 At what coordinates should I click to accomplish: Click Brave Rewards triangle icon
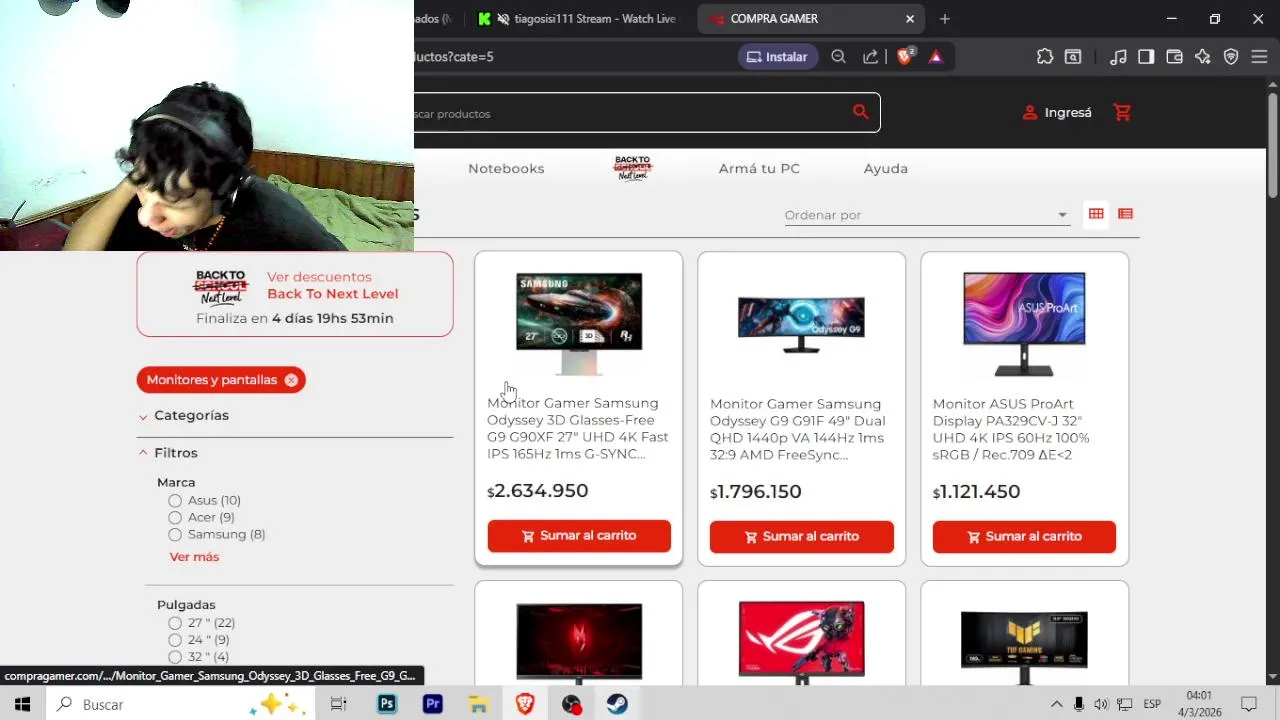935,57
